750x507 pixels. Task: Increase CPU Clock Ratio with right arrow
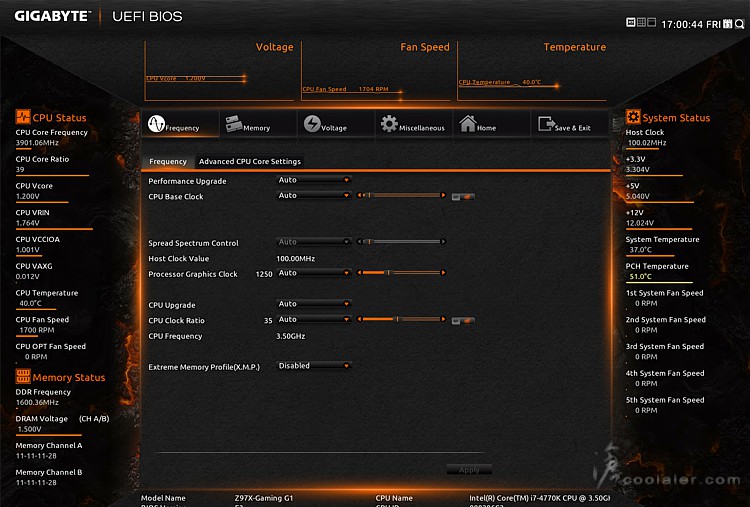pos(443,319)
